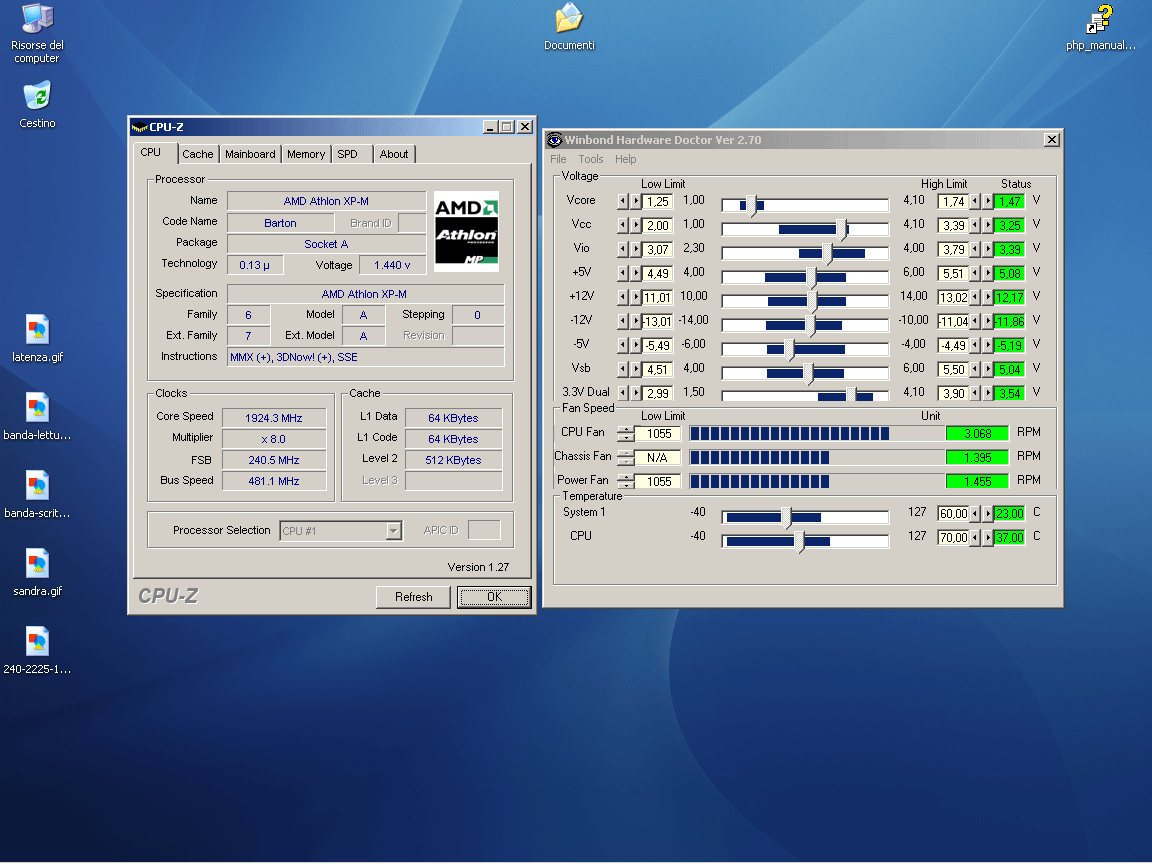This screenshot has height=864, width=1152.
Task: Click the System 1 temperature status 23,00
Action: (x=1009, y=514)
